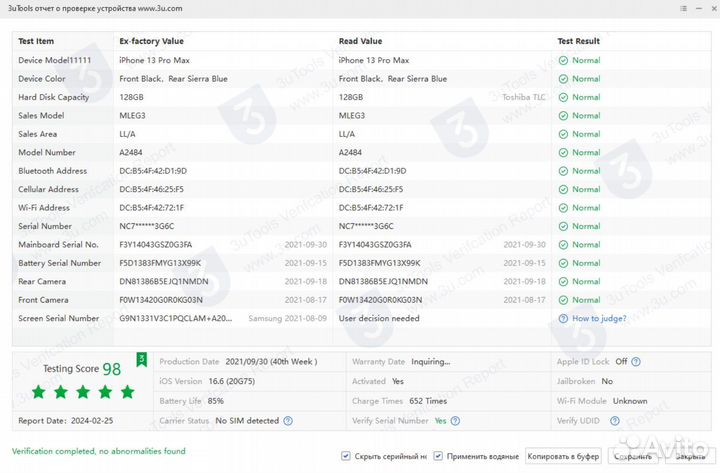Click the question icon beside How to judge
This screenshot has height=473, width=720.
563,318
